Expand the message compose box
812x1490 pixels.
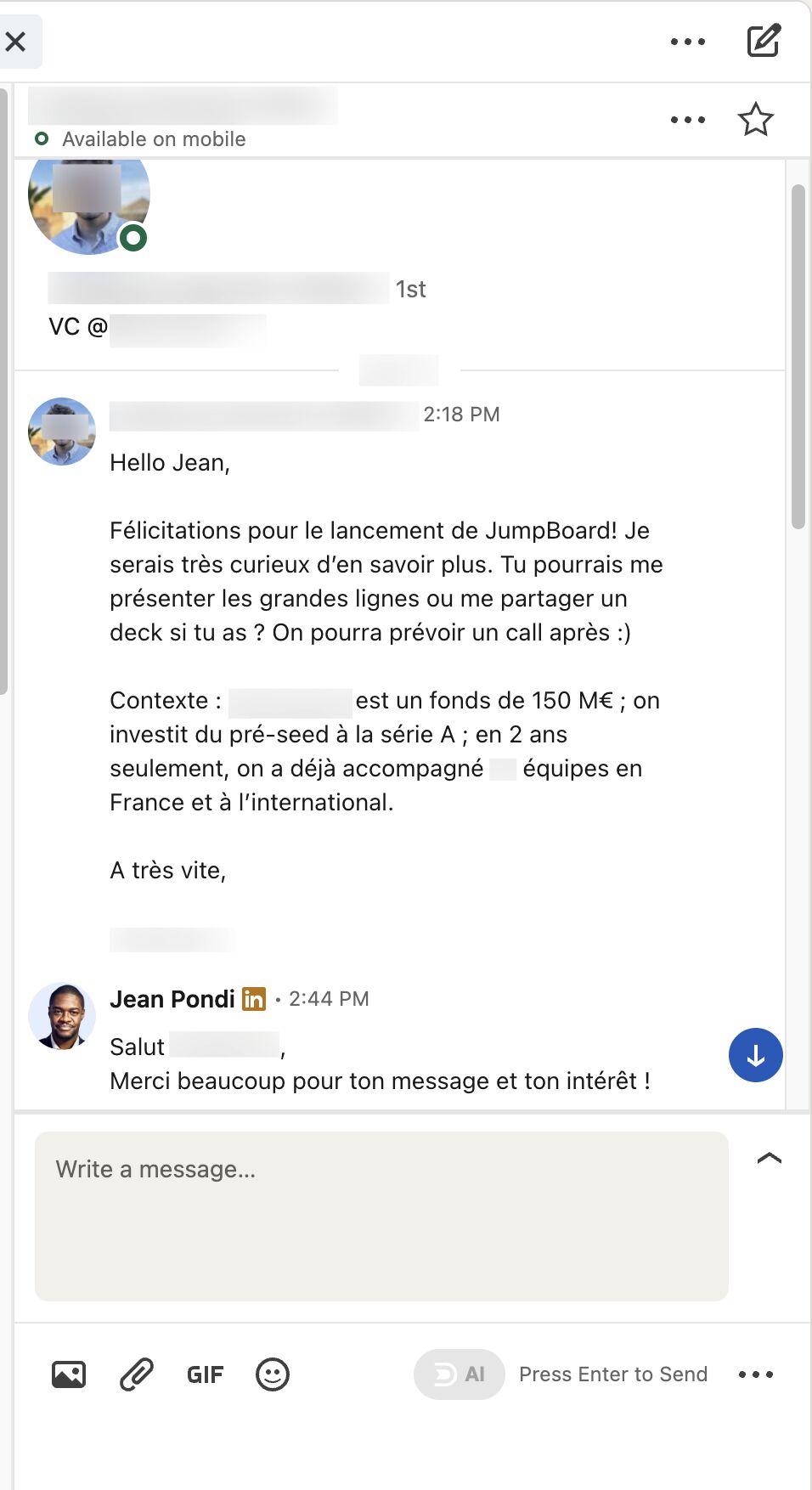(769, 1159)
